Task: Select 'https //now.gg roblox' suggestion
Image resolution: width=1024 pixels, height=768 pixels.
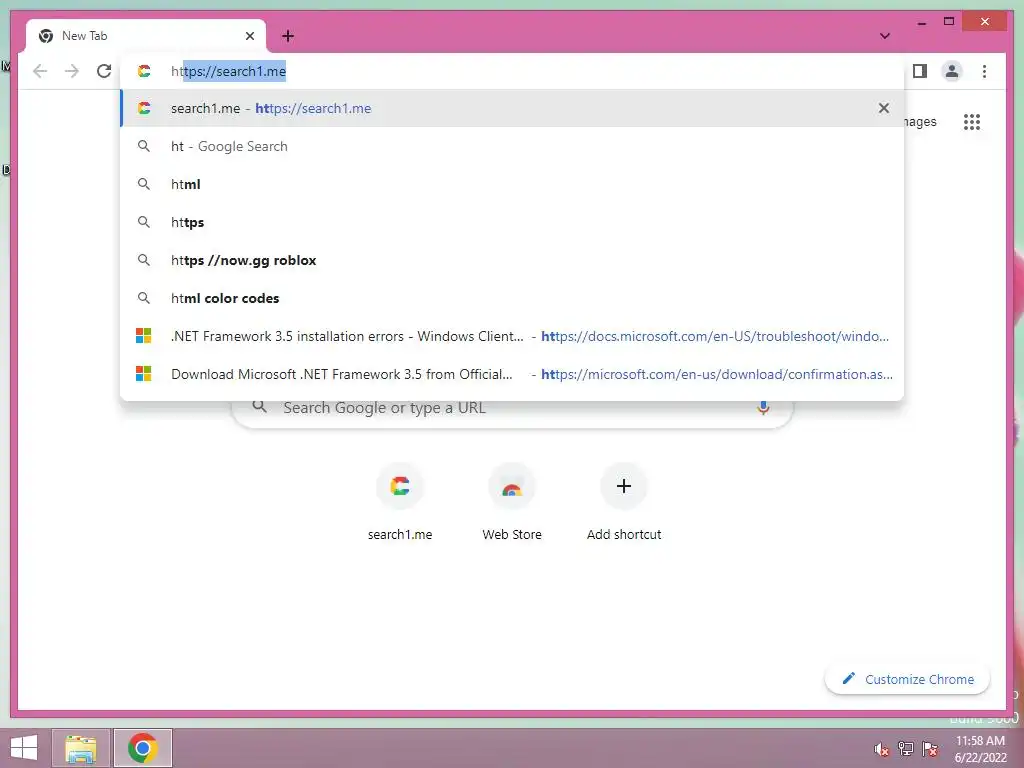Action: coord(512,260)
